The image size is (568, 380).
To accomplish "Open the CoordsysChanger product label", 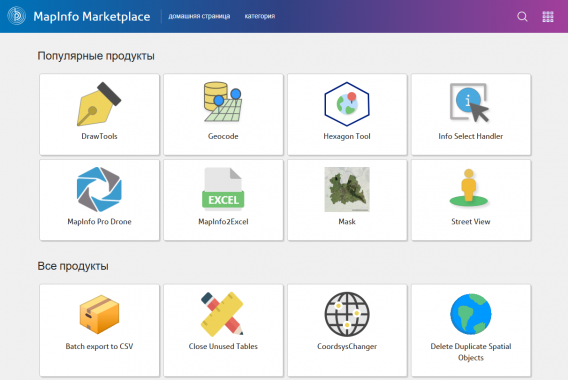I will [347, 346].
